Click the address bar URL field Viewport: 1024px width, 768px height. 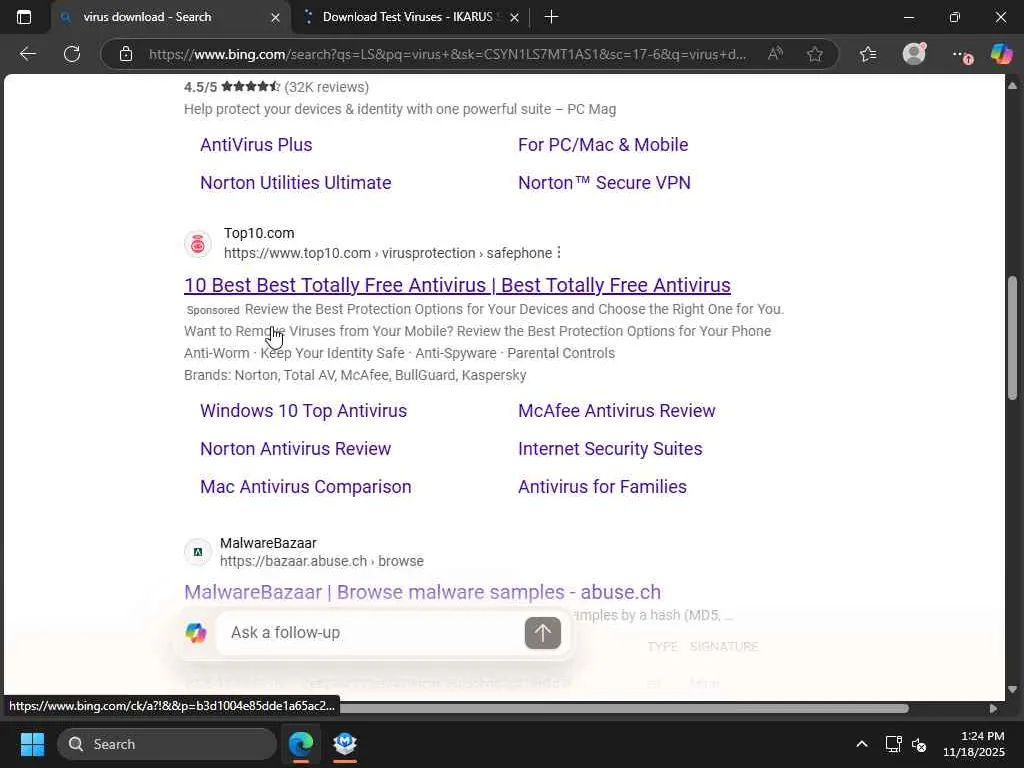447,54
